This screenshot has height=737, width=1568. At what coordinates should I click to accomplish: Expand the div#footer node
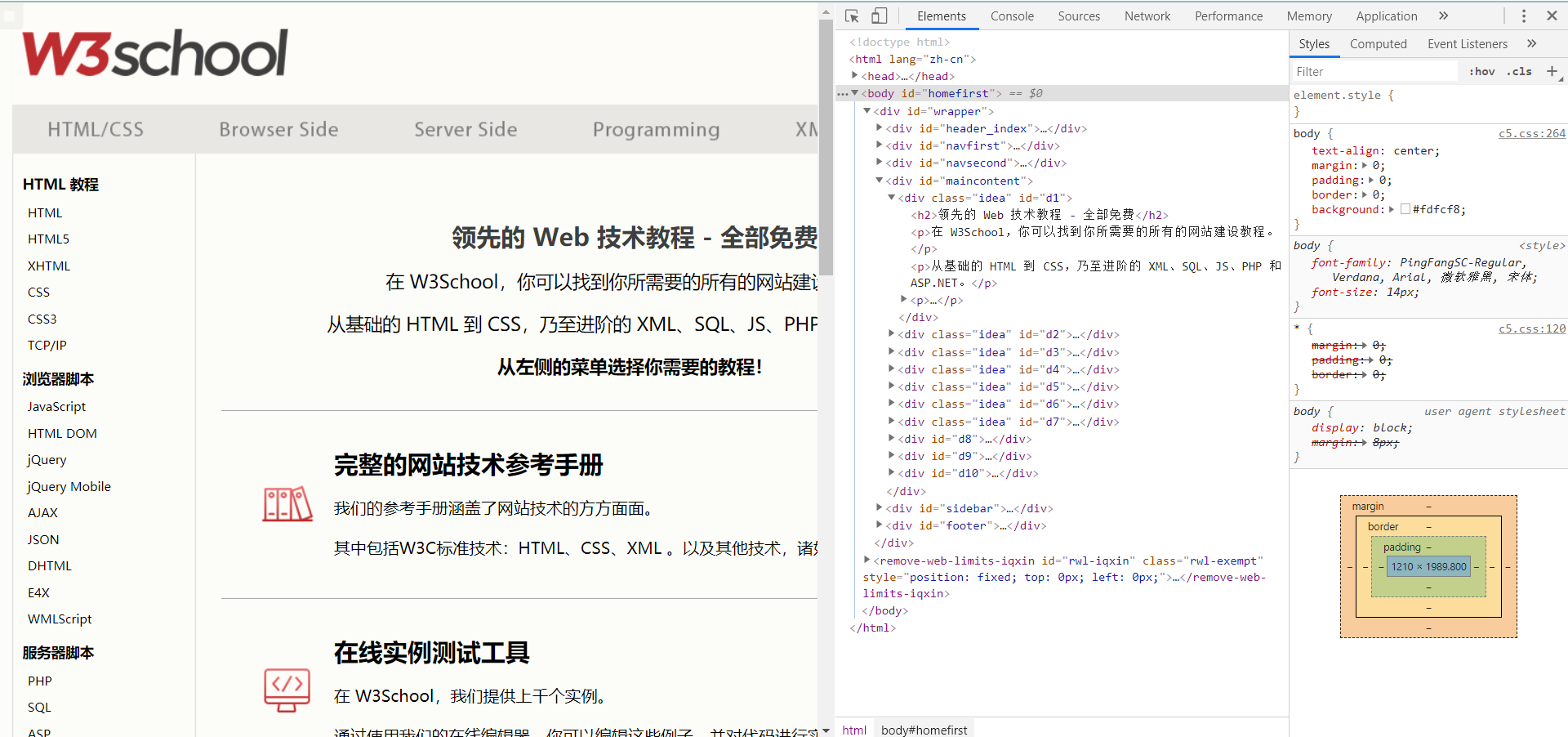pos(880,525)
